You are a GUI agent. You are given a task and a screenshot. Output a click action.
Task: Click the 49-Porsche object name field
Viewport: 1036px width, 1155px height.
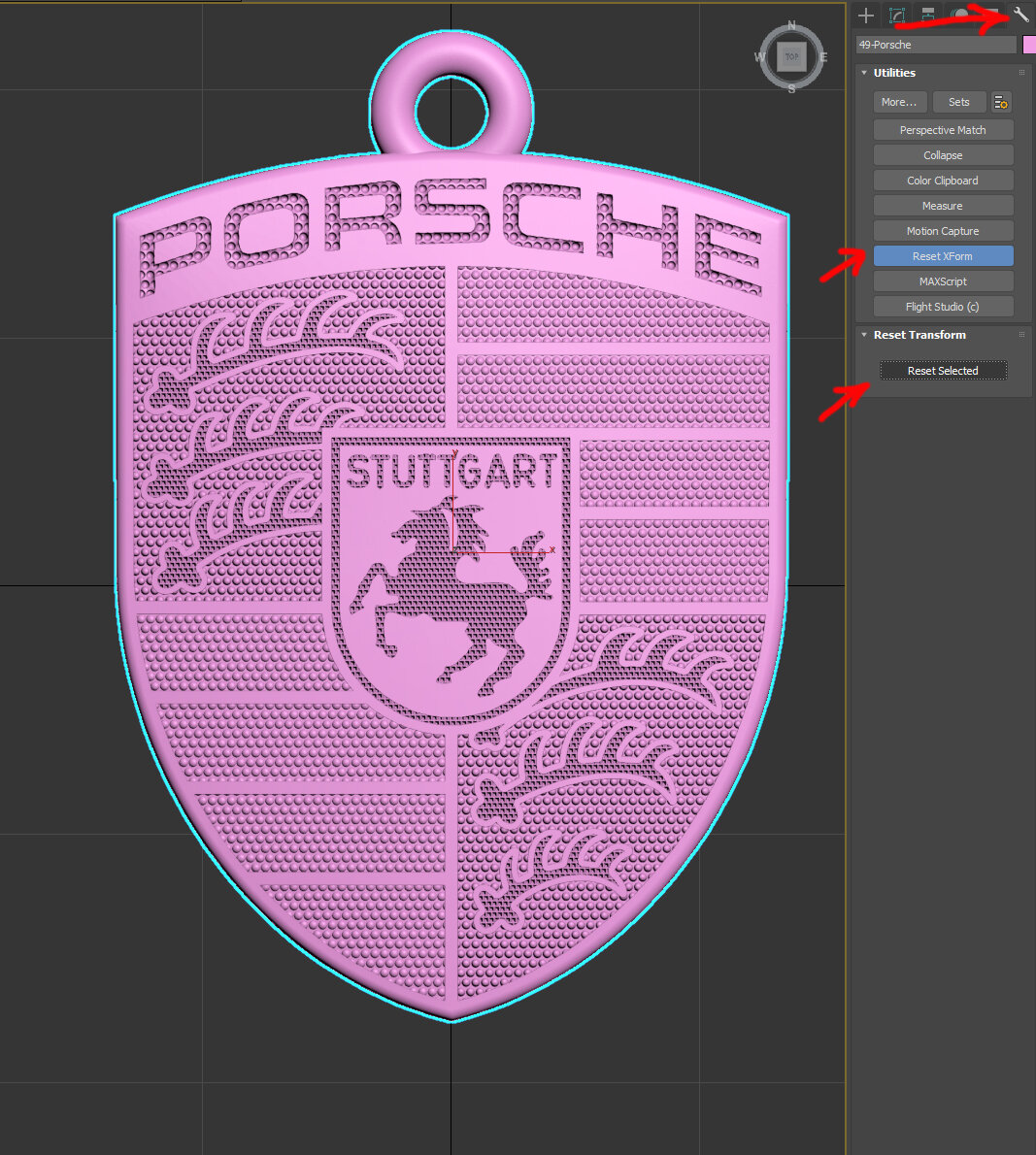[936, 45]
